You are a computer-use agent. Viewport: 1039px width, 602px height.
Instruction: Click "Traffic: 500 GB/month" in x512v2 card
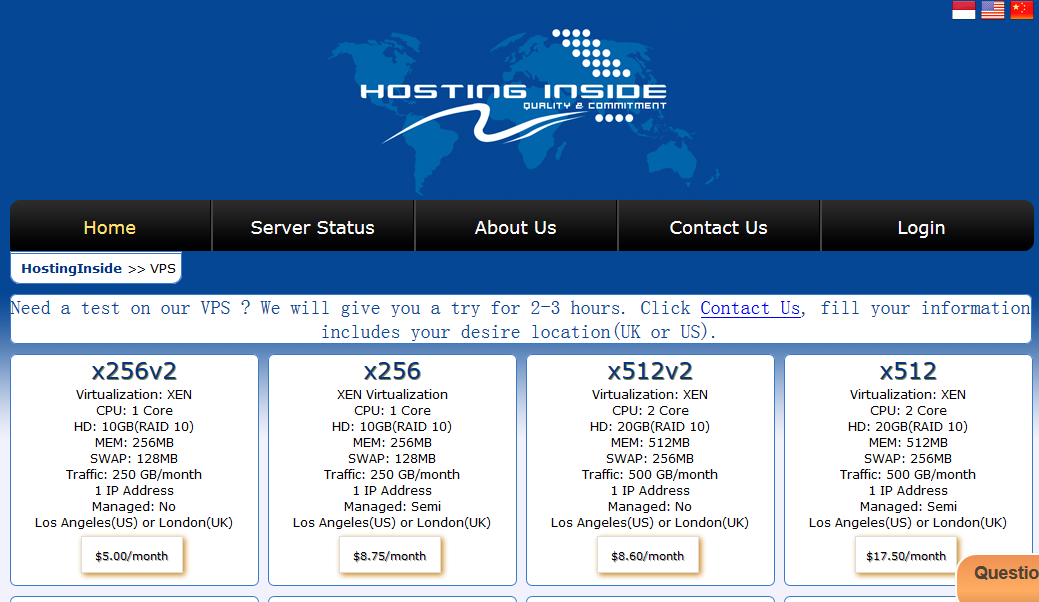click(650, 475)
